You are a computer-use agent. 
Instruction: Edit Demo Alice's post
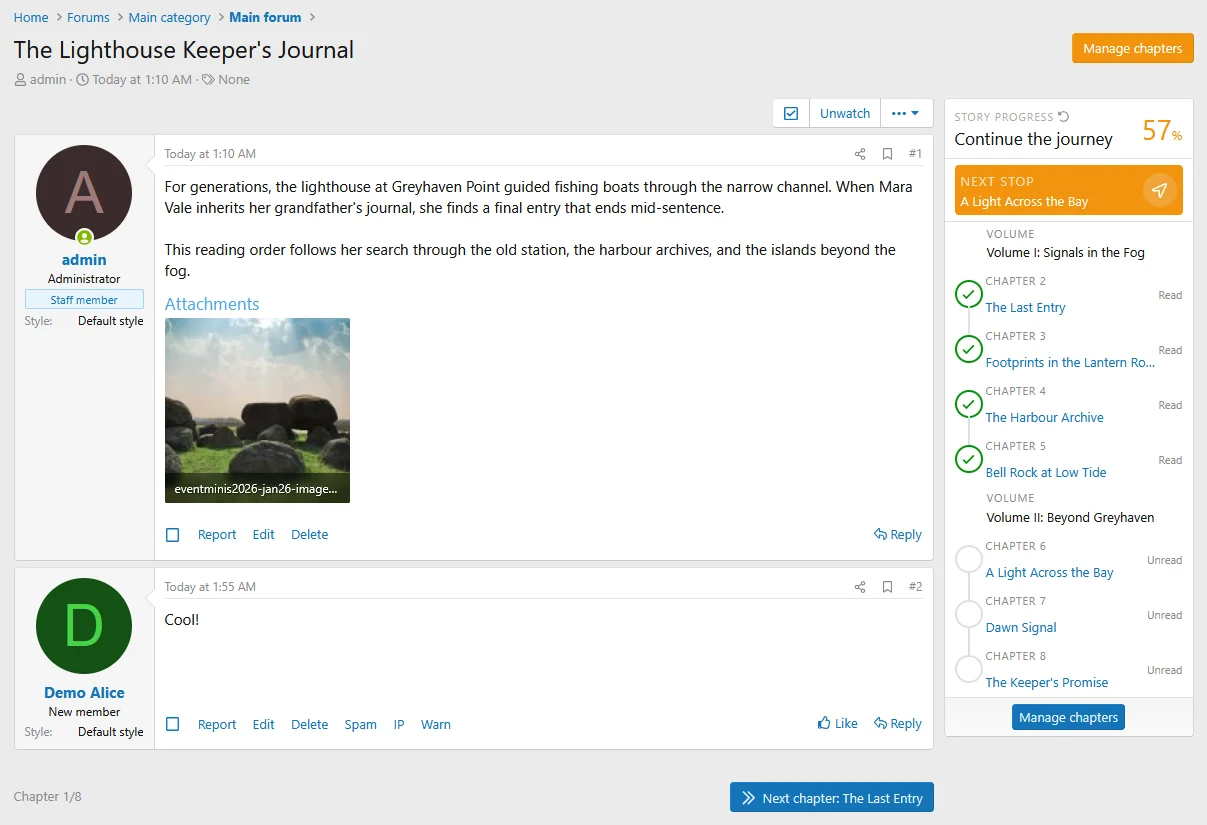[x=263, y=725]
